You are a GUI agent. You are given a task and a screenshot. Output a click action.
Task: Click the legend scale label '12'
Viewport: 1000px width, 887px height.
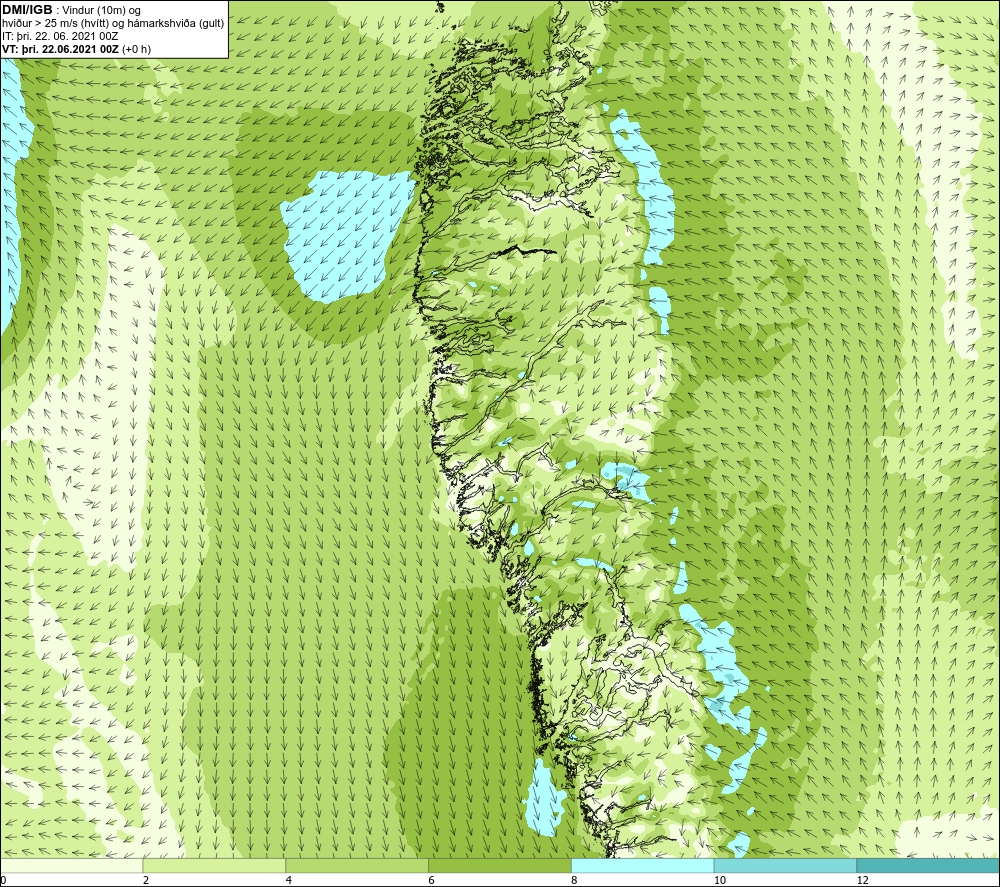[863, 881]
